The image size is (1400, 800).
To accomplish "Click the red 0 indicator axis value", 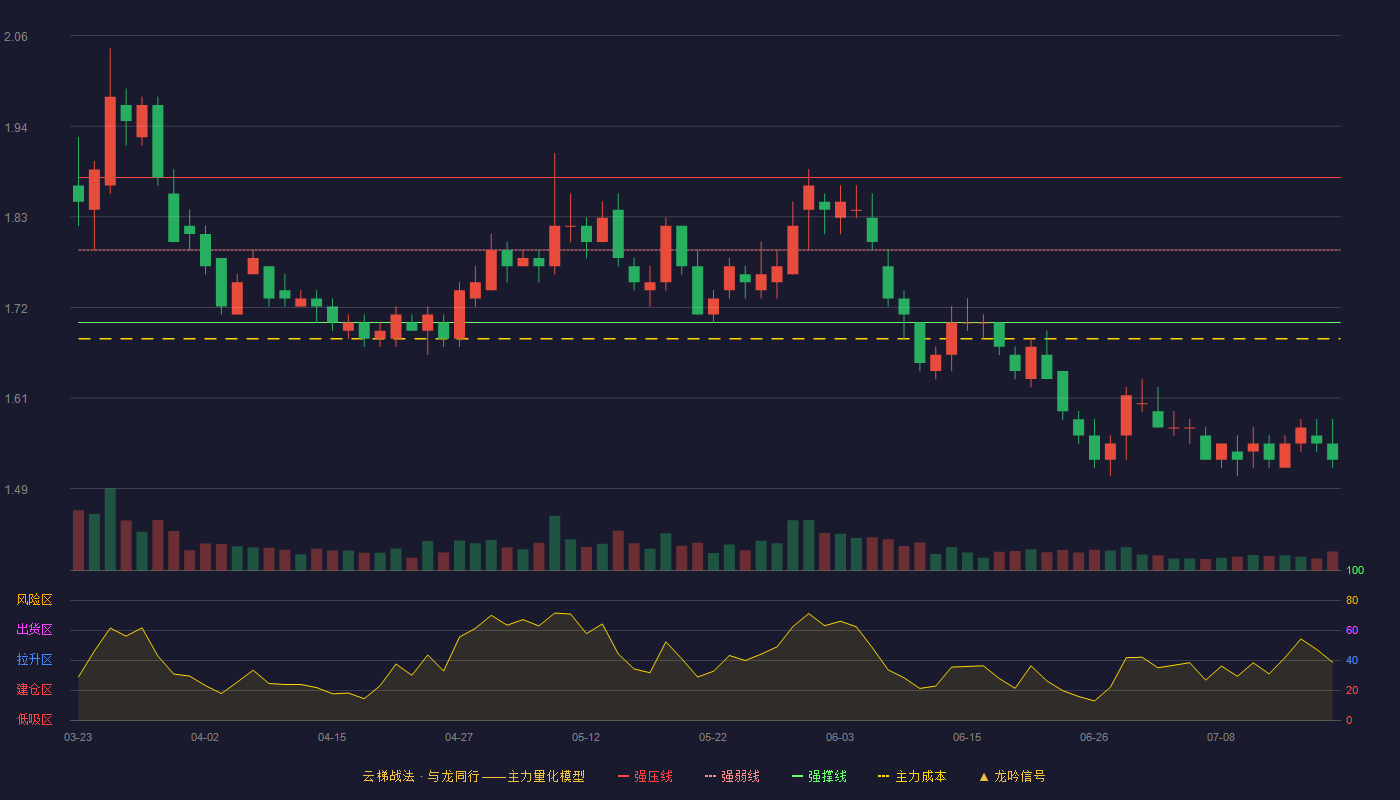I will [x=1349, y=721].
